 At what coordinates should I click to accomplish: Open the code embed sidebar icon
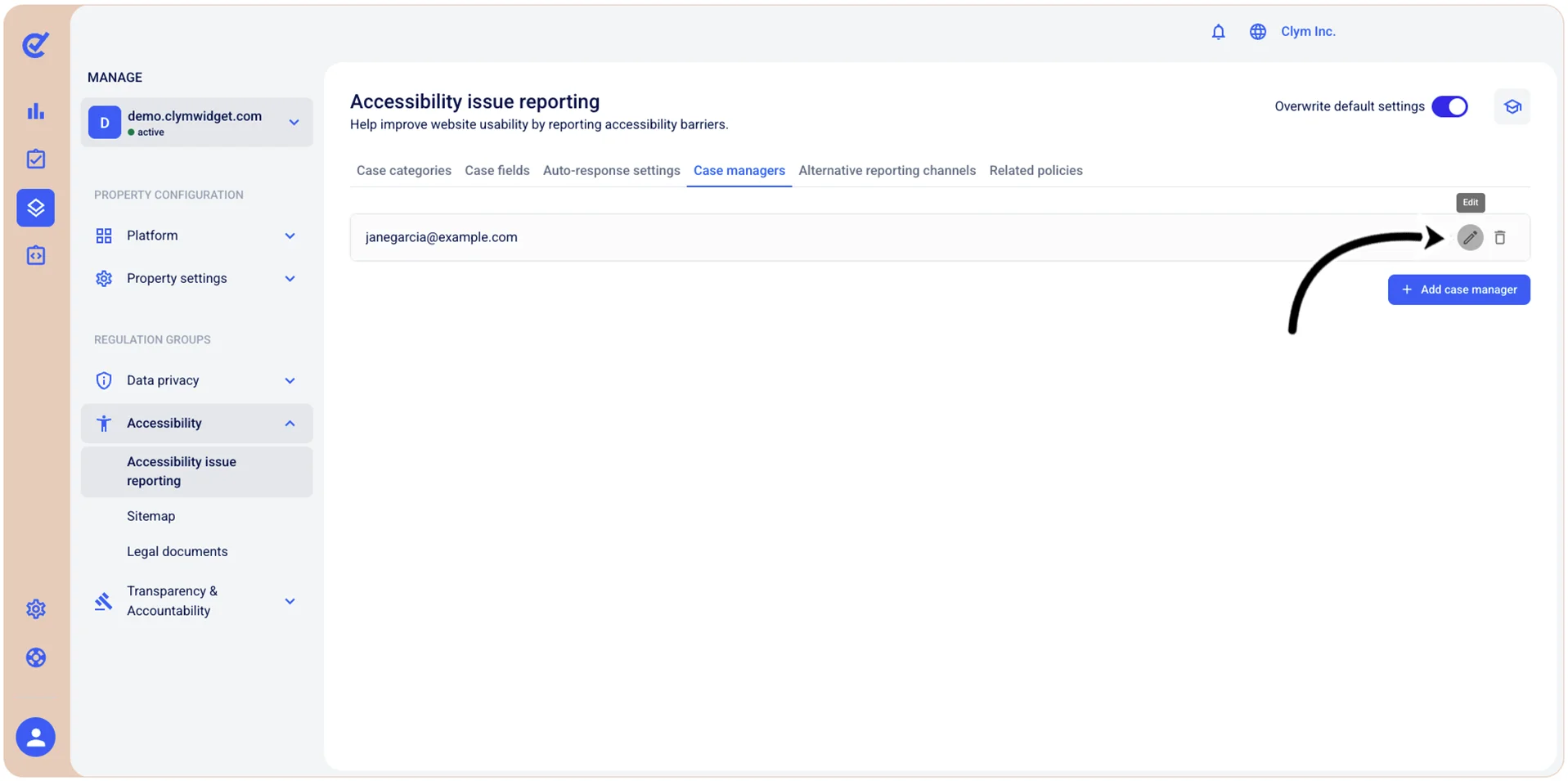click(x=35, y=256)
